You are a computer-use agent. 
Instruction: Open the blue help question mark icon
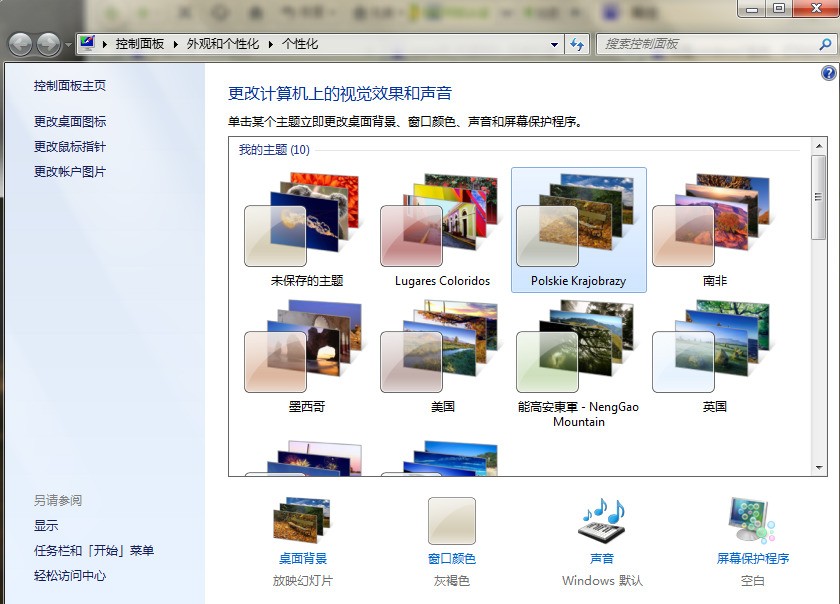click(x=828, y=73)
